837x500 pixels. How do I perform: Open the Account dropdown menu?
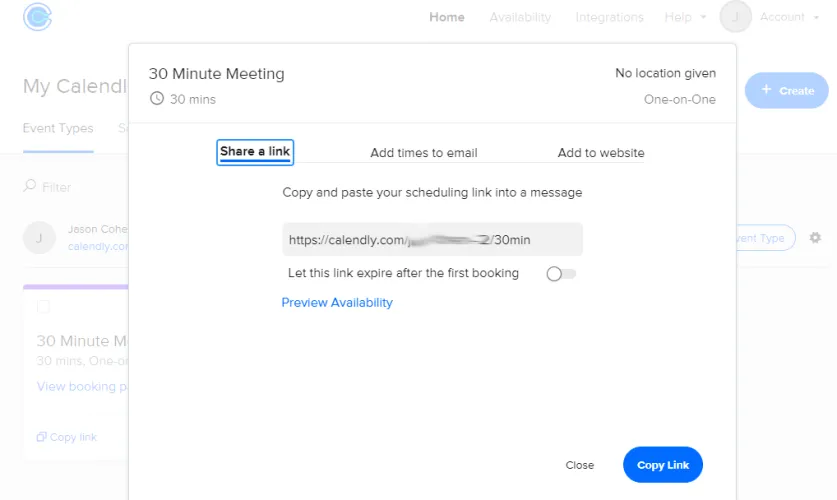(789, 17)
